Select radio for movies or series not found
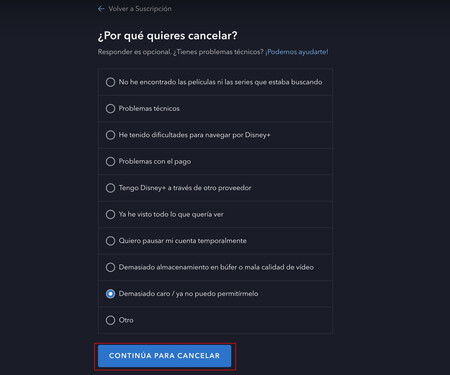 110,82
